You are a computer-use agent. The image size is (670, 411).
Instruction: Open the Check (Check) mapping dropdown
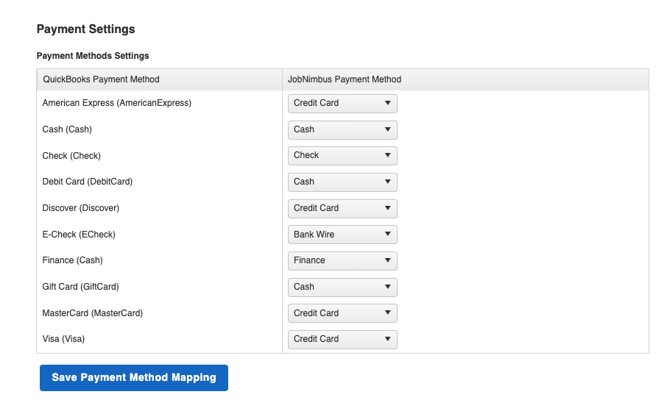coord(342,155)
